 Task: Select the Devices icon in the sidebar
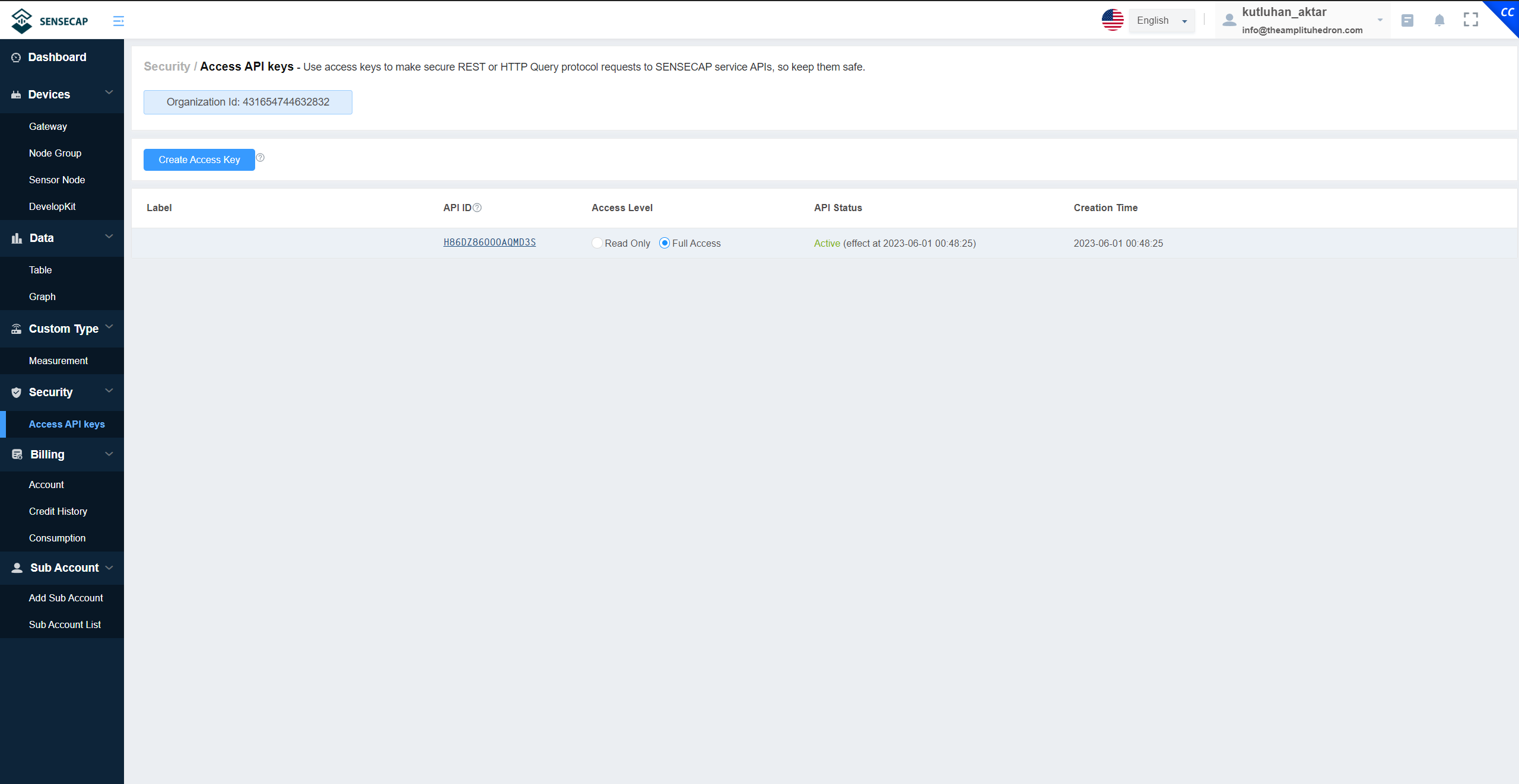point(15,94)
